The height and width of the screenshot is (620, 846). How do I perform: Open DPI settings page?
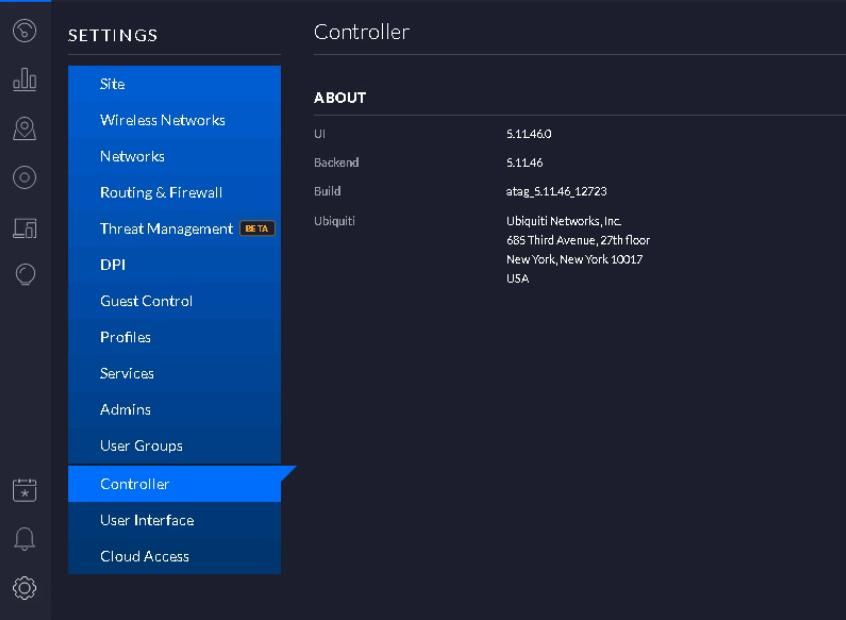point(113,265)
